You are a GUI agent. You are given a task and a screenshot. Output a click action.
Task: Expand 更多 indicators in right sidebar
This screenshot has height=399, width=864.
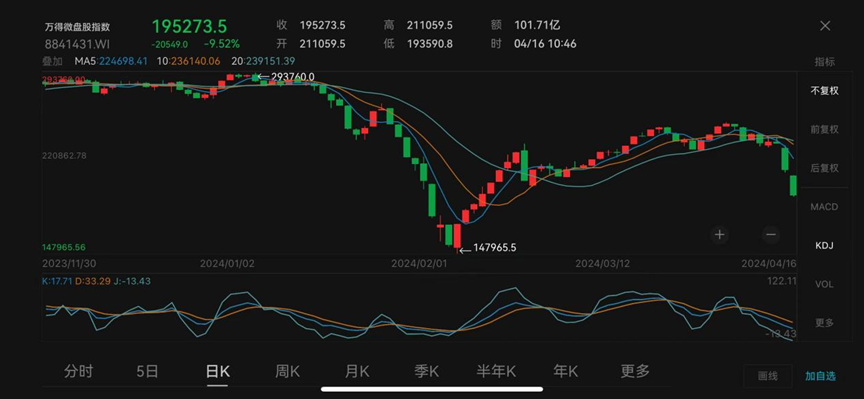[x=824, y=323]
